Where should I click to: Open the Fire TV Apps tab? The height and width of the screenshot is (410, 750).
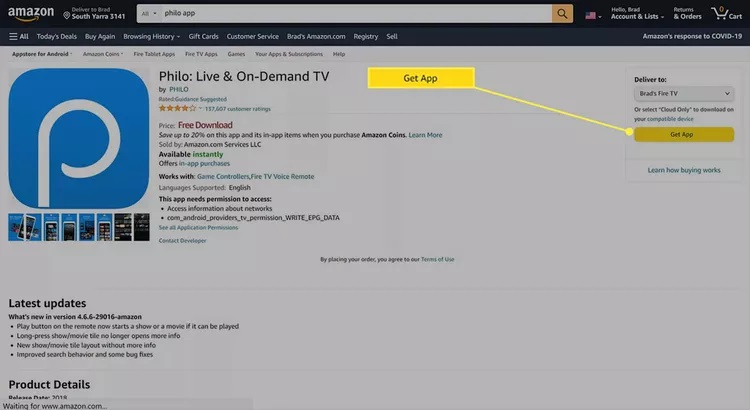coord(204,54)
